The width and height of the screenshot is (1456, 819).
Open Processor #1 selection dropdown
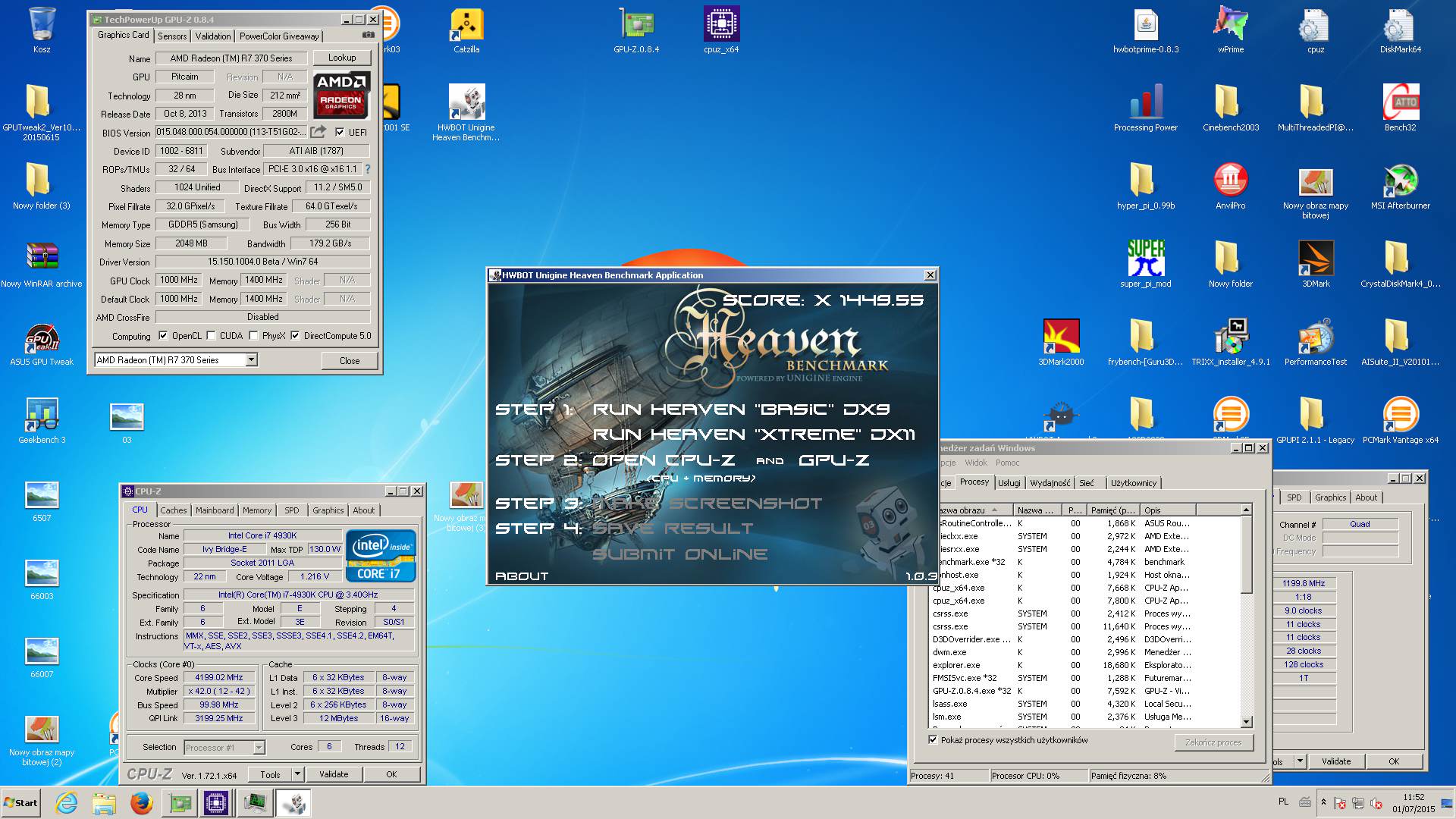pos(259,748)
